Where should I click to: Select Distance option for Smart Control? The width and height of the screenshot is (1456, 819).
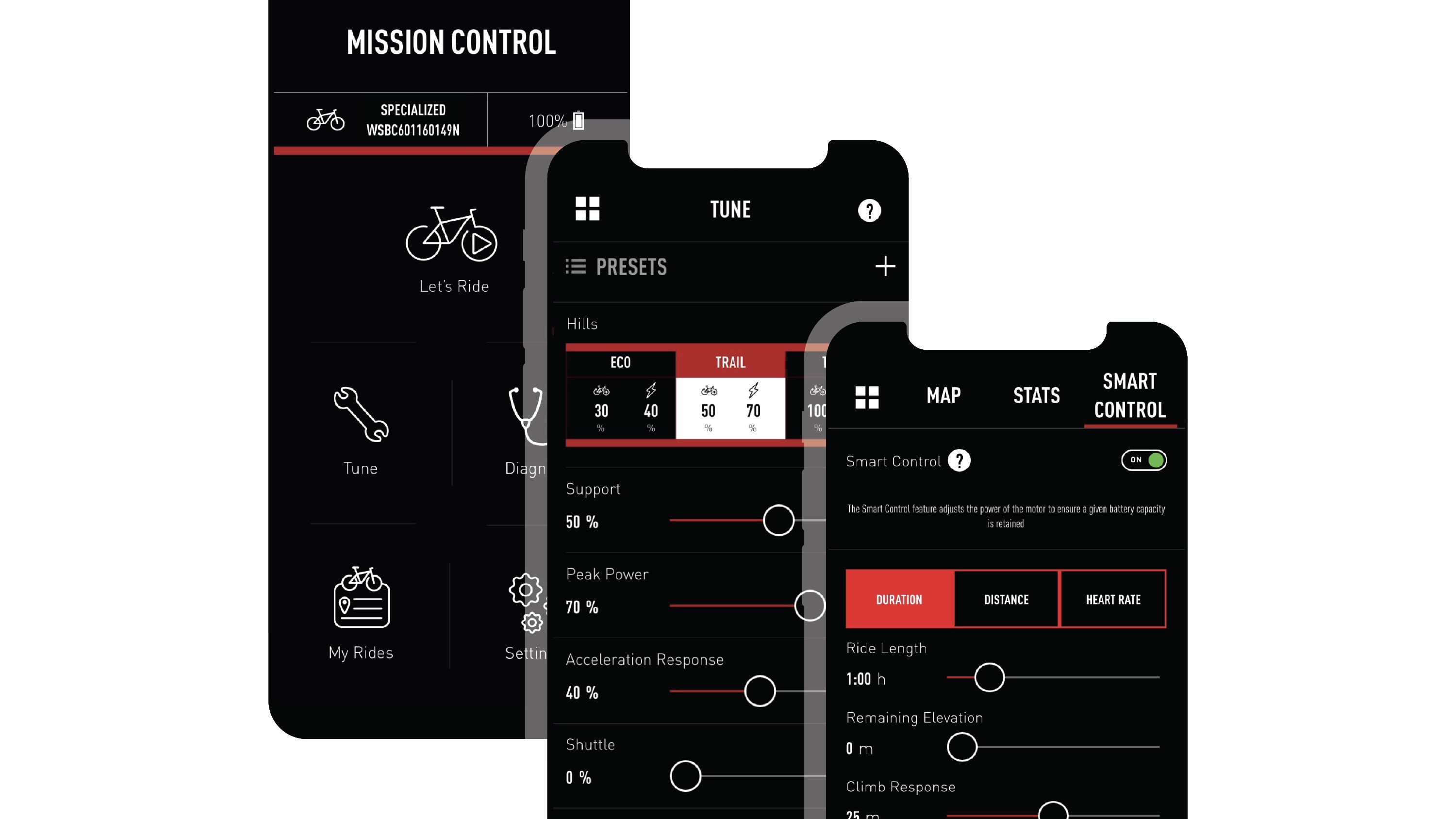(1005, 599)
